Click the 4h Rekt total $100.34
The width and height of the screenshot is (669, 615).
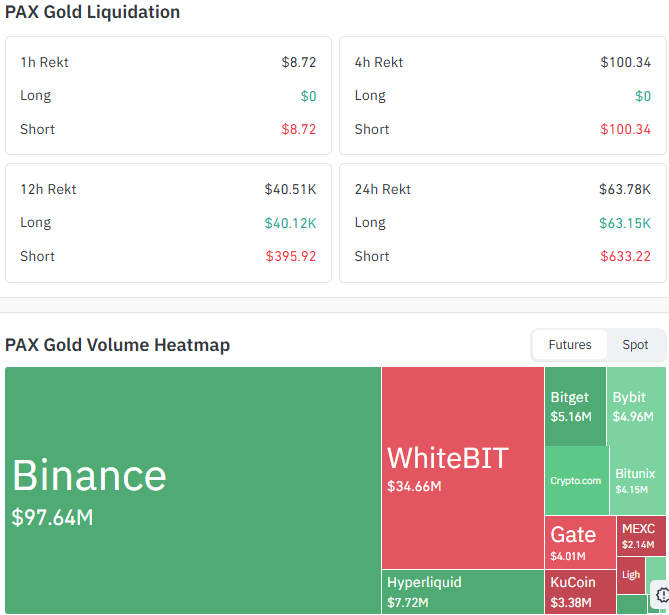click(x=625, y=62)
